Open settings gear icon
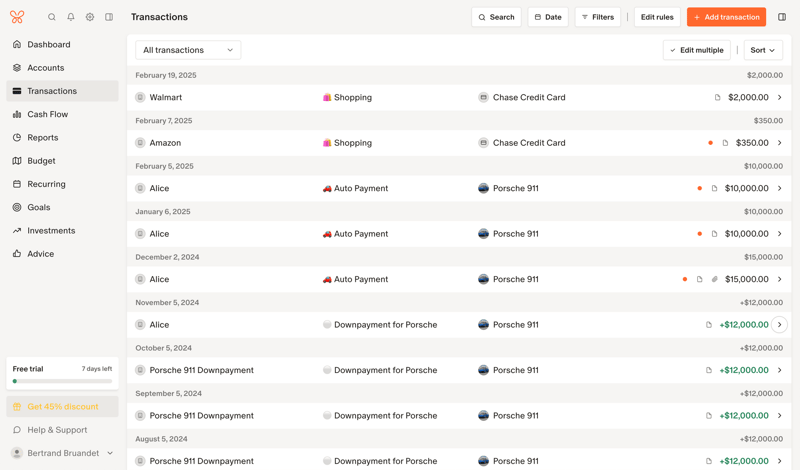The height and width of the screenshot is (470, 800). tap(90, 17)
